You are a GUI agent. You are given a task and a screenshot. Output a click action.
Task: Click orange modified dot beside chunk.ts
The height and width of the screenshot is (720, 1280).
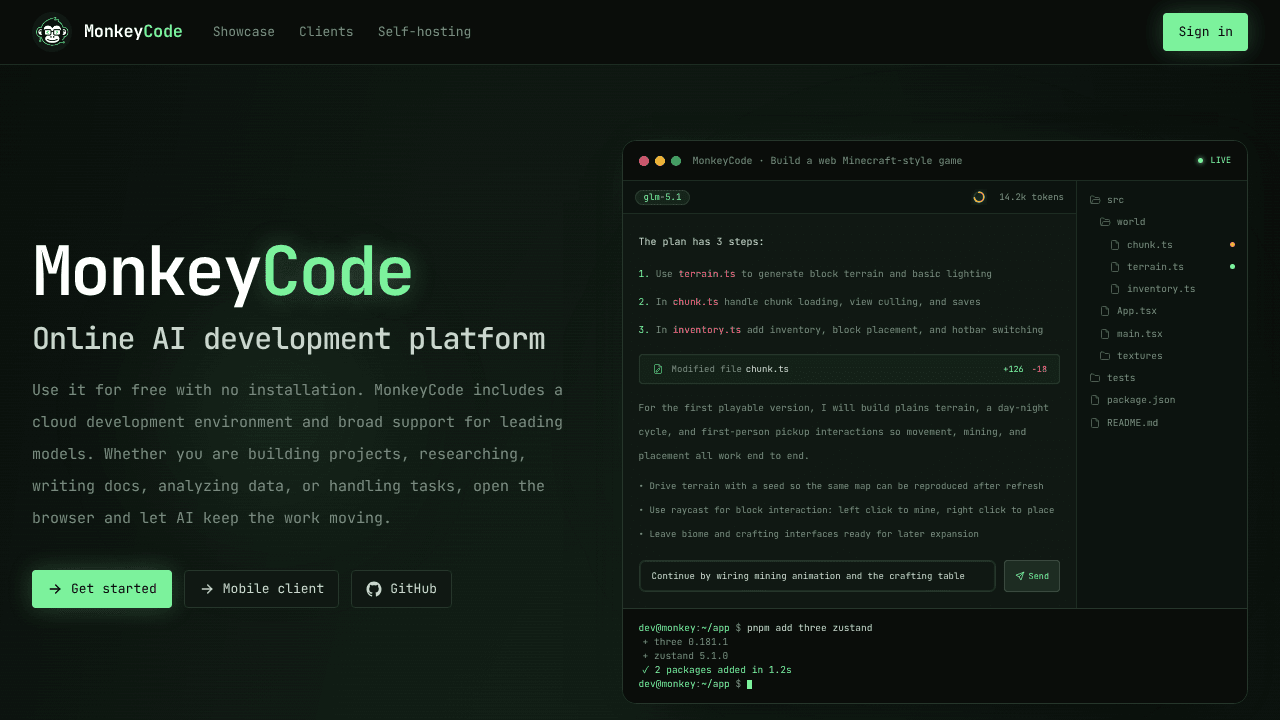click(x=1232, y=244)
